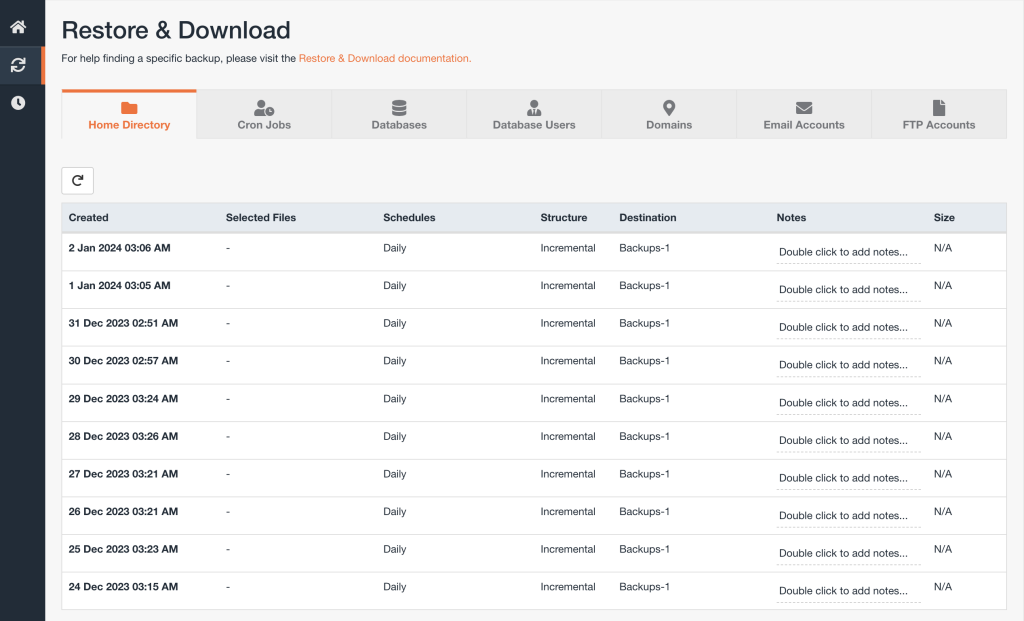1024x621 pixels.
Task: Click the refresh backups list button
Action: click(x=78, y=180)
